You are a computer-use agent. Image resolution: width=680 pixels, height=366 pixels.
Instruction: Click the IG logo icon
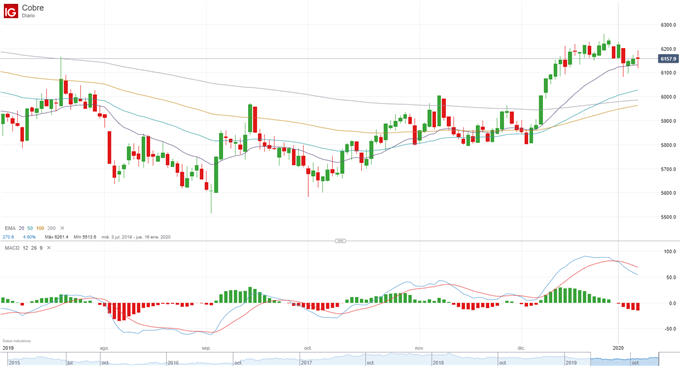pyautogui.click(x=11, y=10)
